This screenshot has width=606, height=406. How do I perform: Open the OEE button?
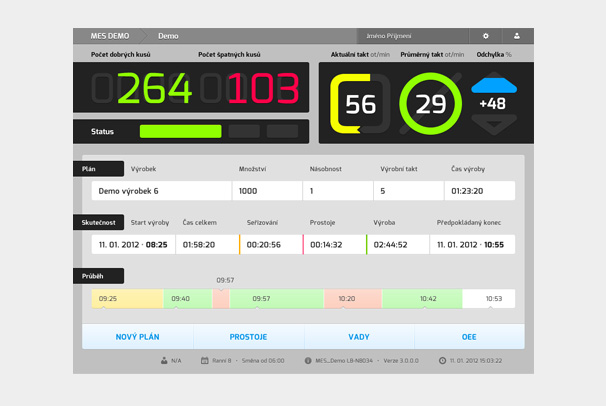click(469, 337)
